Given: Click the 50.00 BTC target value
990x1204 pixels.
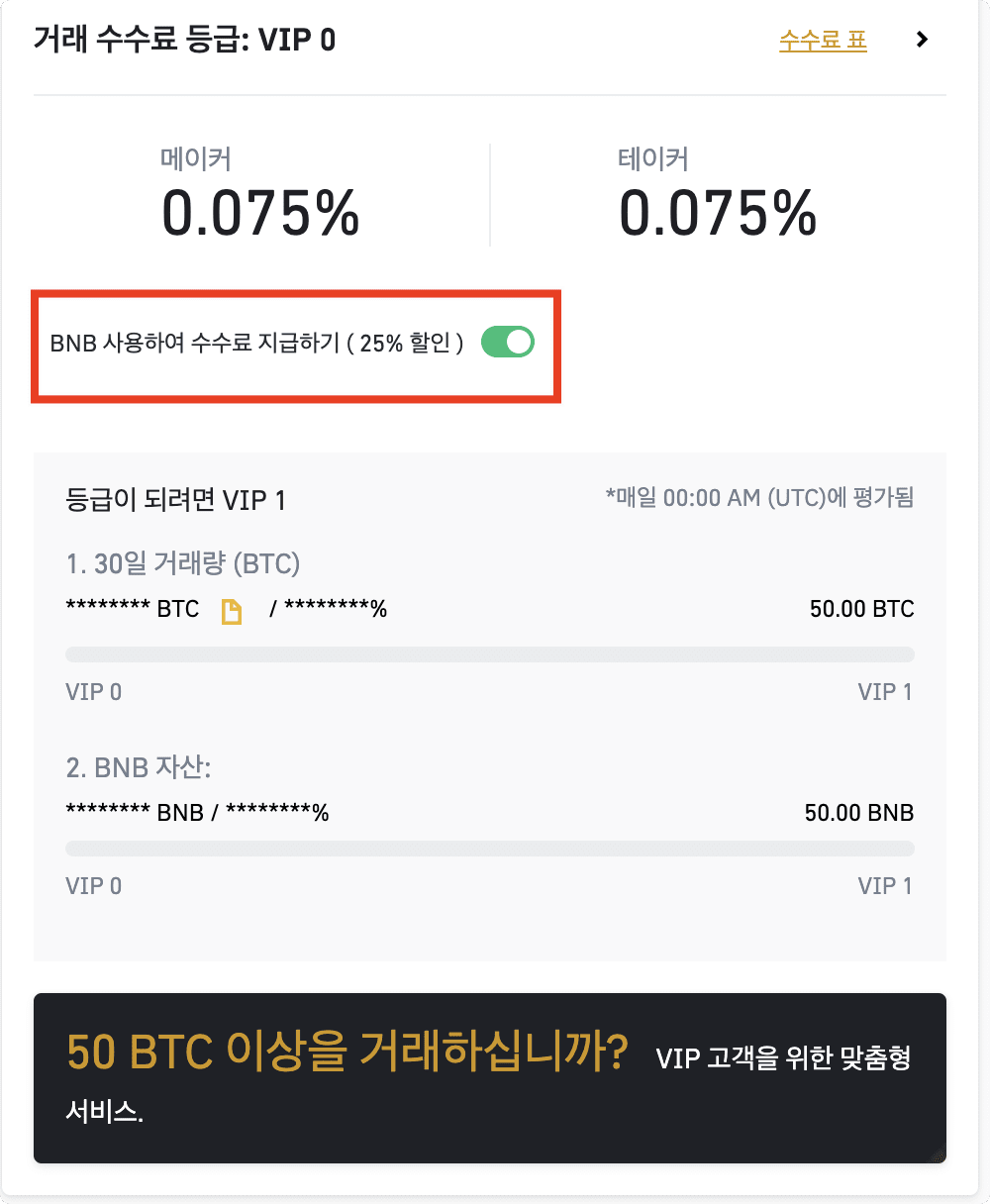Looking at the screenshot, I should (862, 609).
